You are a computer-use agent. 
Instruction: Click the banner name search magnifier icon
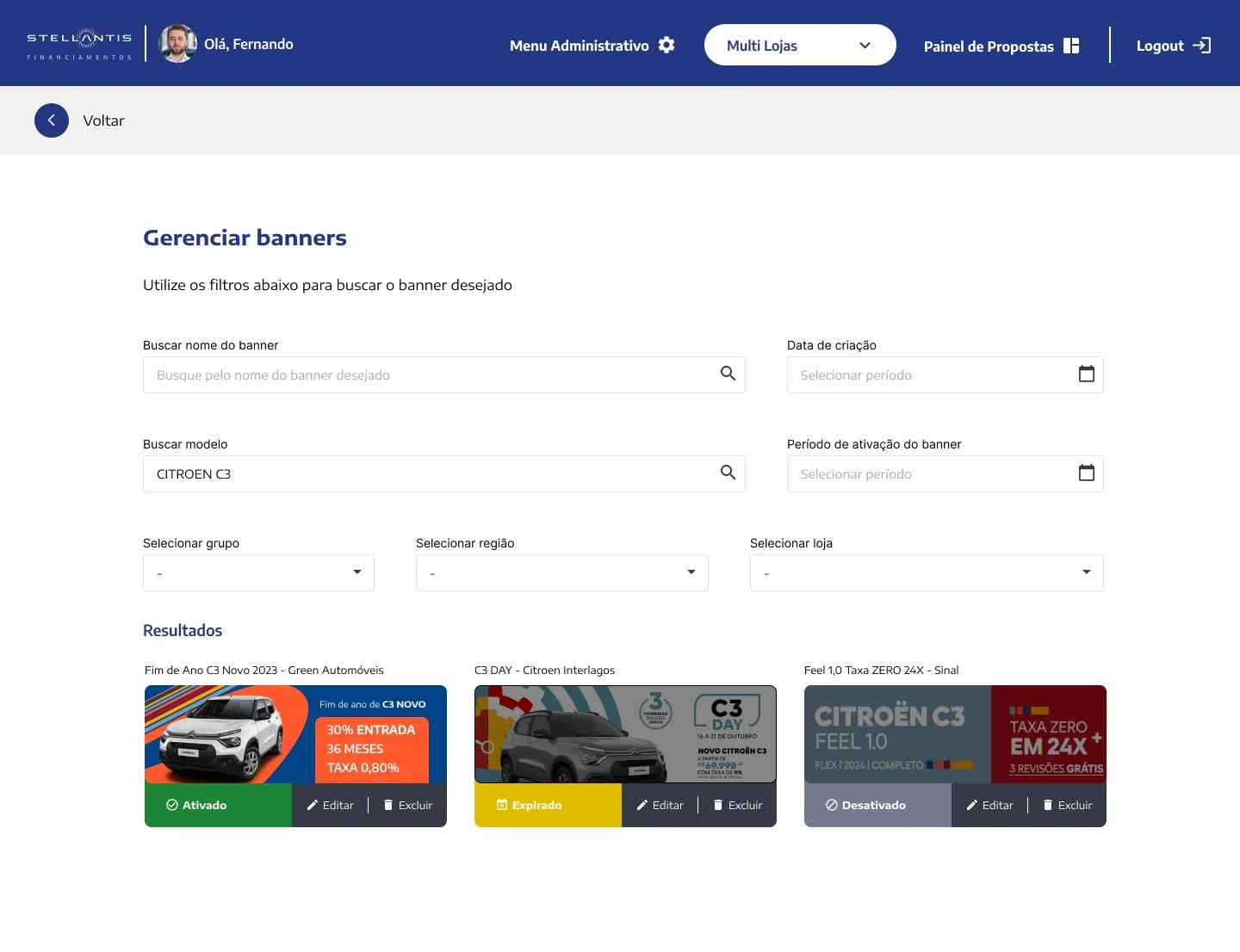pos(728,374)
